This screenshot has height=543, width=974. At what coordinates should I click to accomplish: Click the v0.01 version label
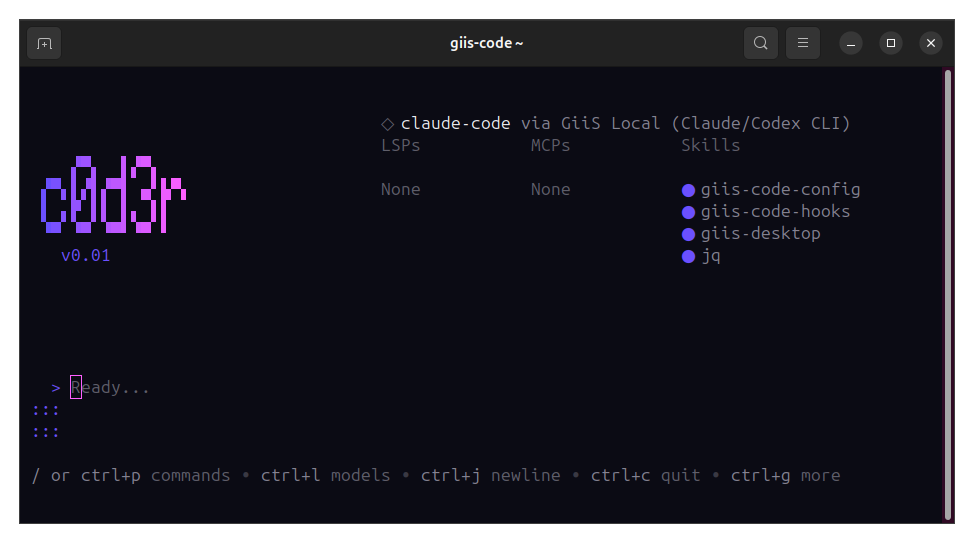[x=86, y=255]
